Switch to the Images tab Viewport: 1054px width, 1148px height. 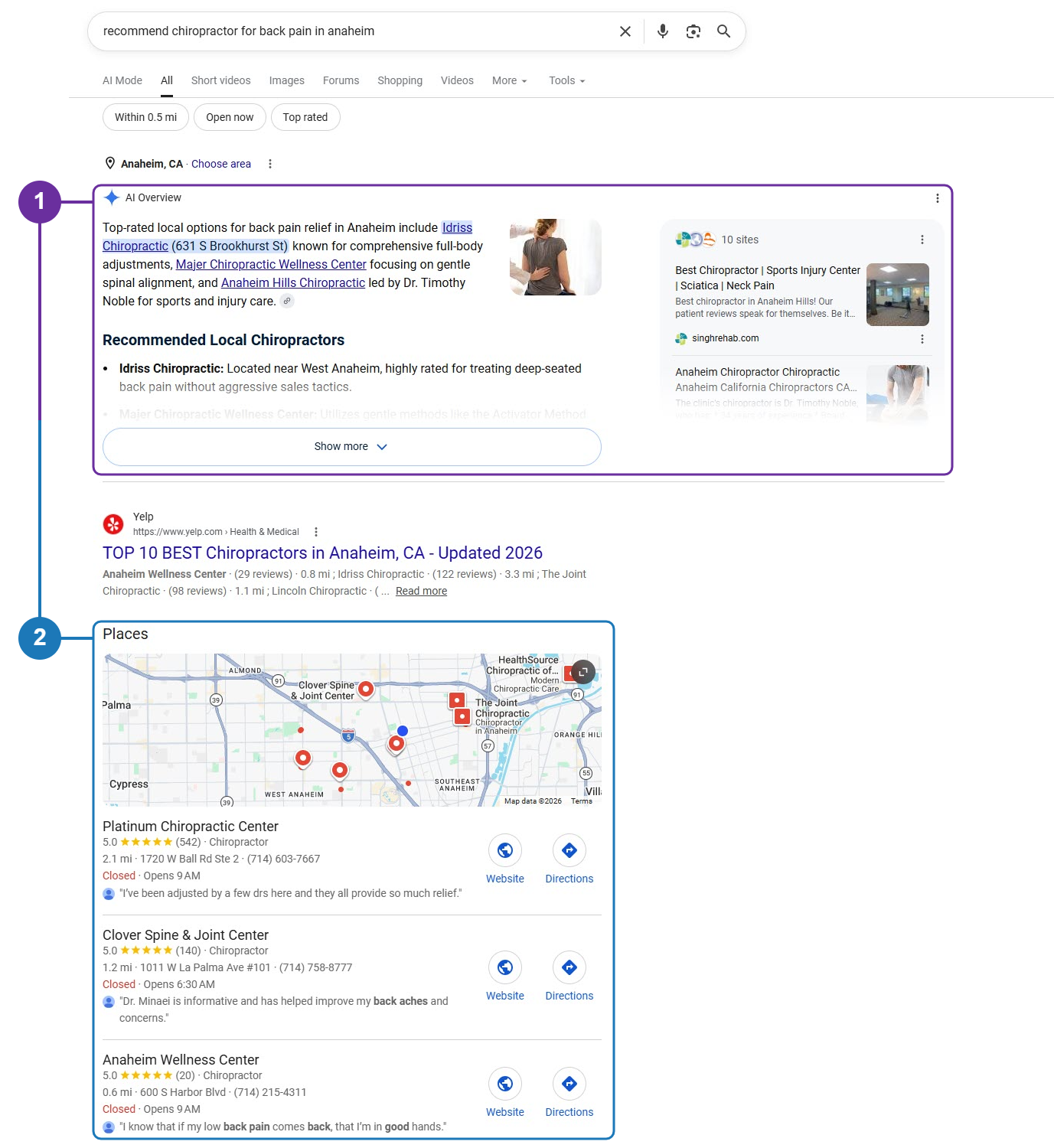coord(287,80)
